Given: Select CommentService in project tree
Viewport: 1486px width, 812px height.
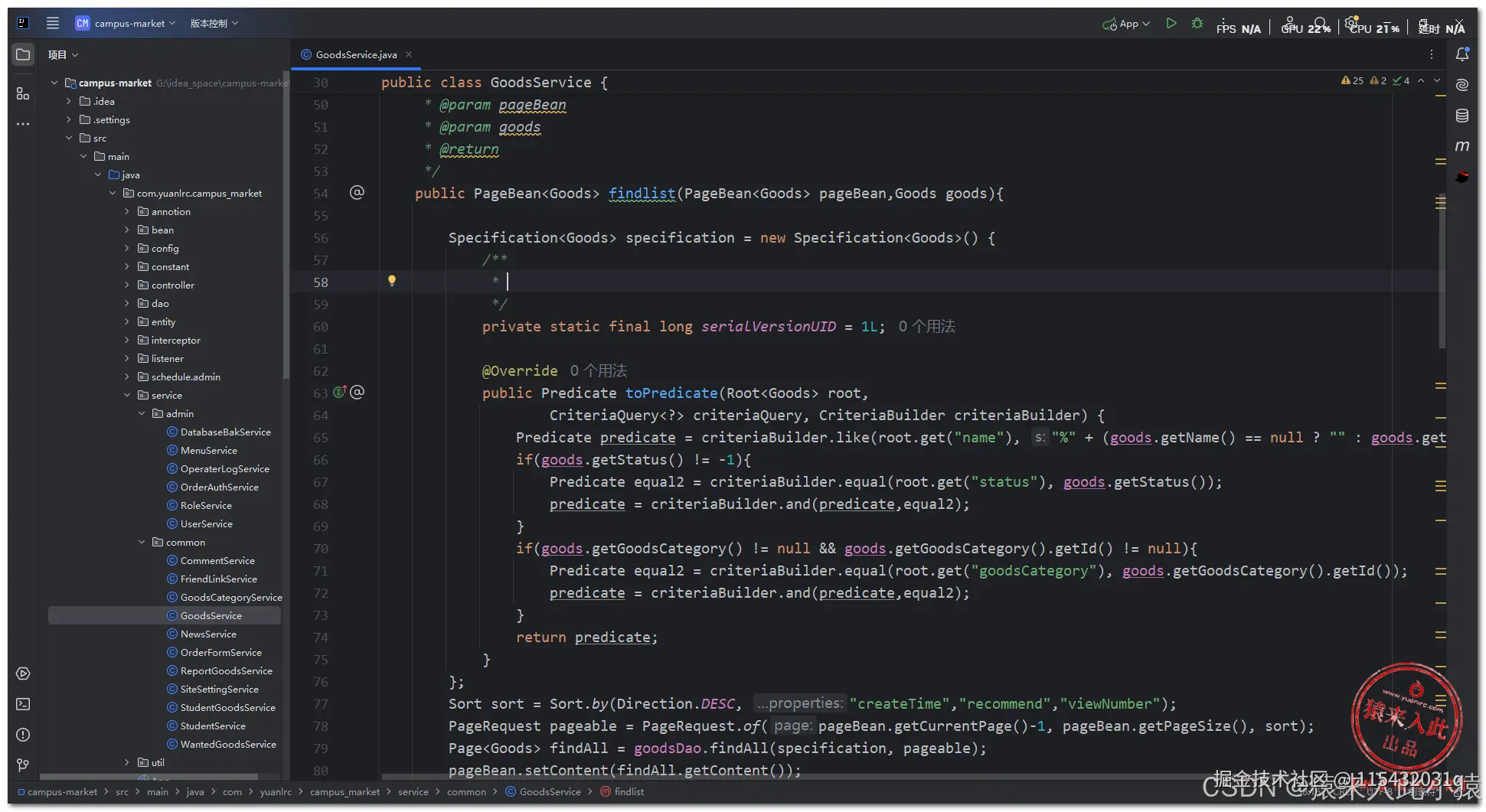Looking at the screenshot, I should (x=217, y=560).
